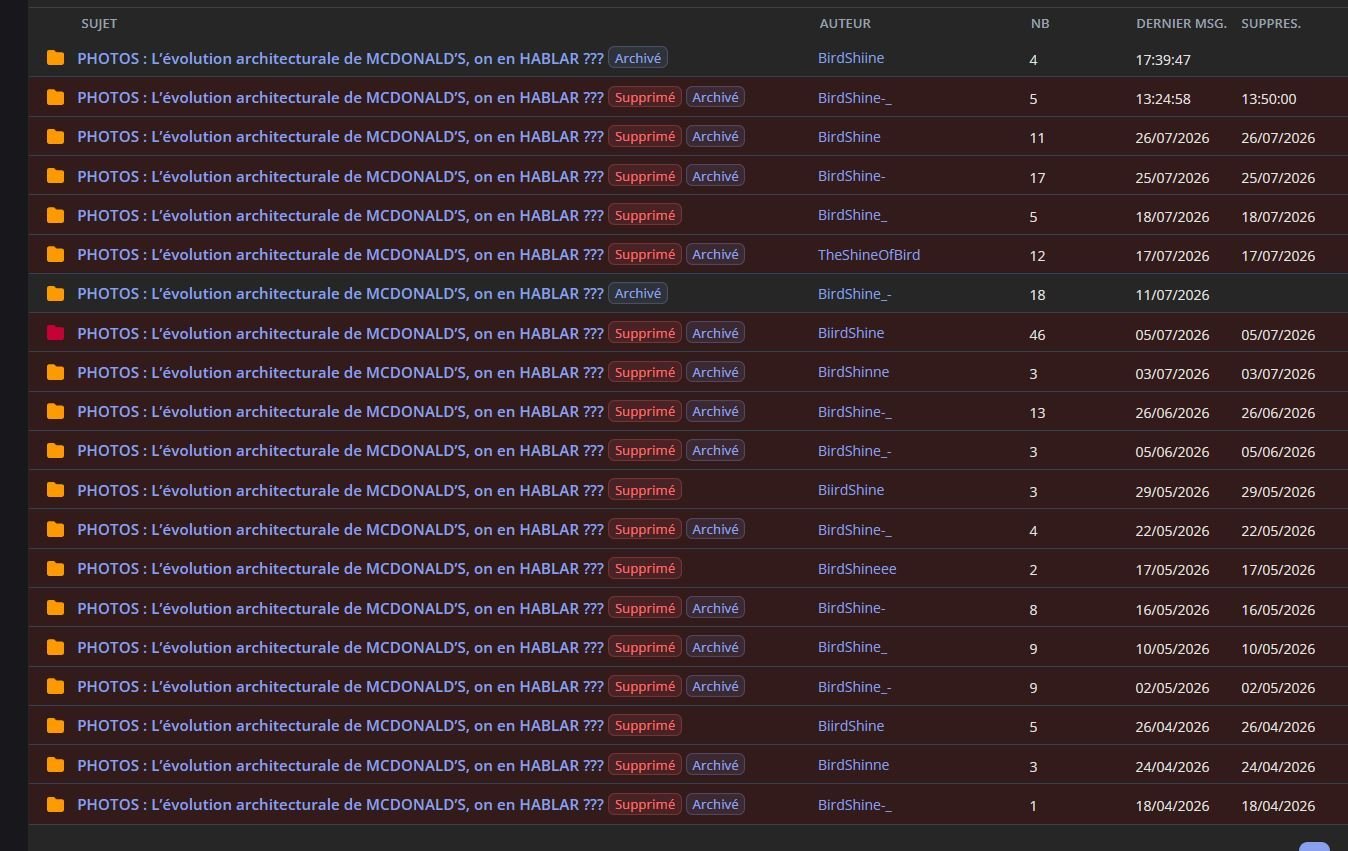Viewport: 1348px width, 851px height.
Task: Click the message count 18
Action: tap(1037, 295)
